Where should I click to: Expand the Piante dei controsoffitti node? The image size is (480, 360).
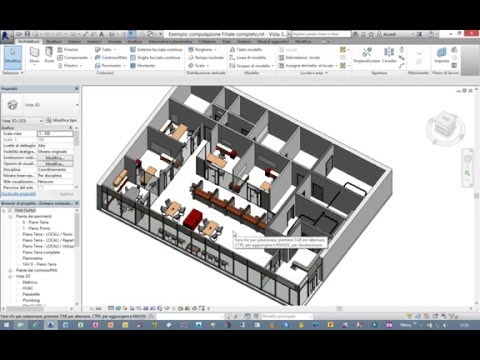10,270
